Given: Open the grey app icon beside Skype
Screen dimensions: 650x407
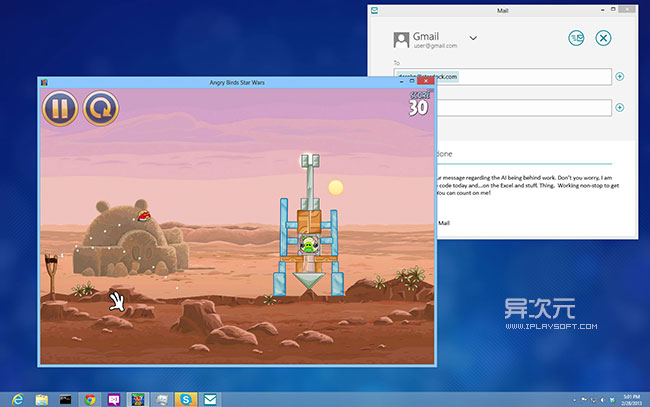Looking at the screenshot, I should (x=162, y=400).
